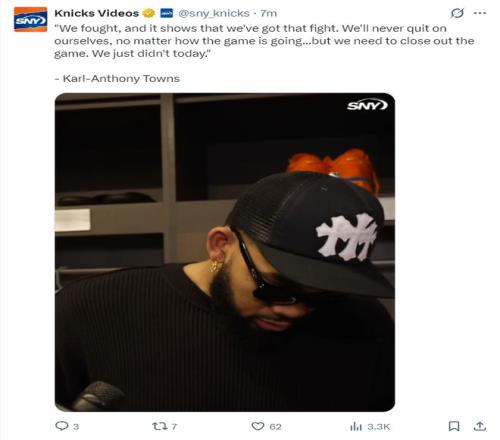Click the reply comment icon
The width and height of the screenshot is (500, 440).
(x=61, y=426)
